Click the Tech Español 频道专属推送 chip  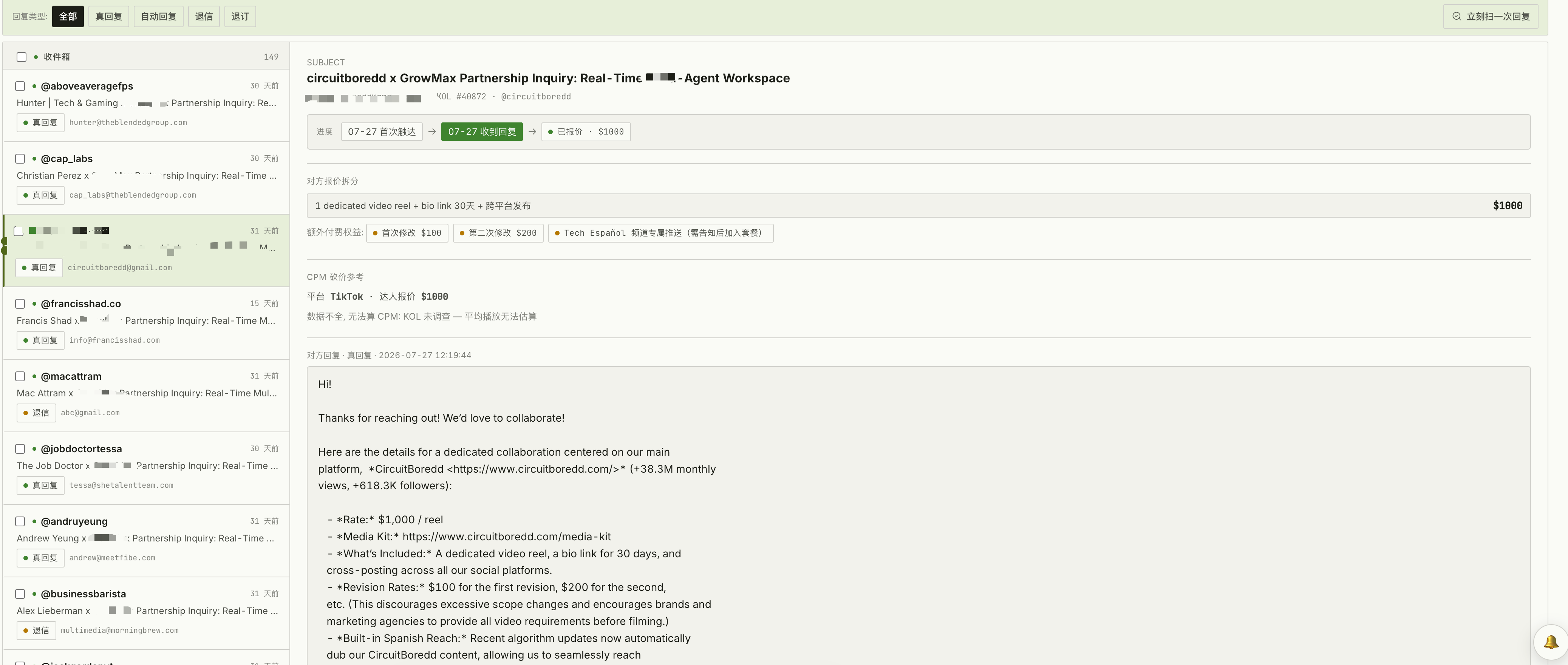pos(661,233)
